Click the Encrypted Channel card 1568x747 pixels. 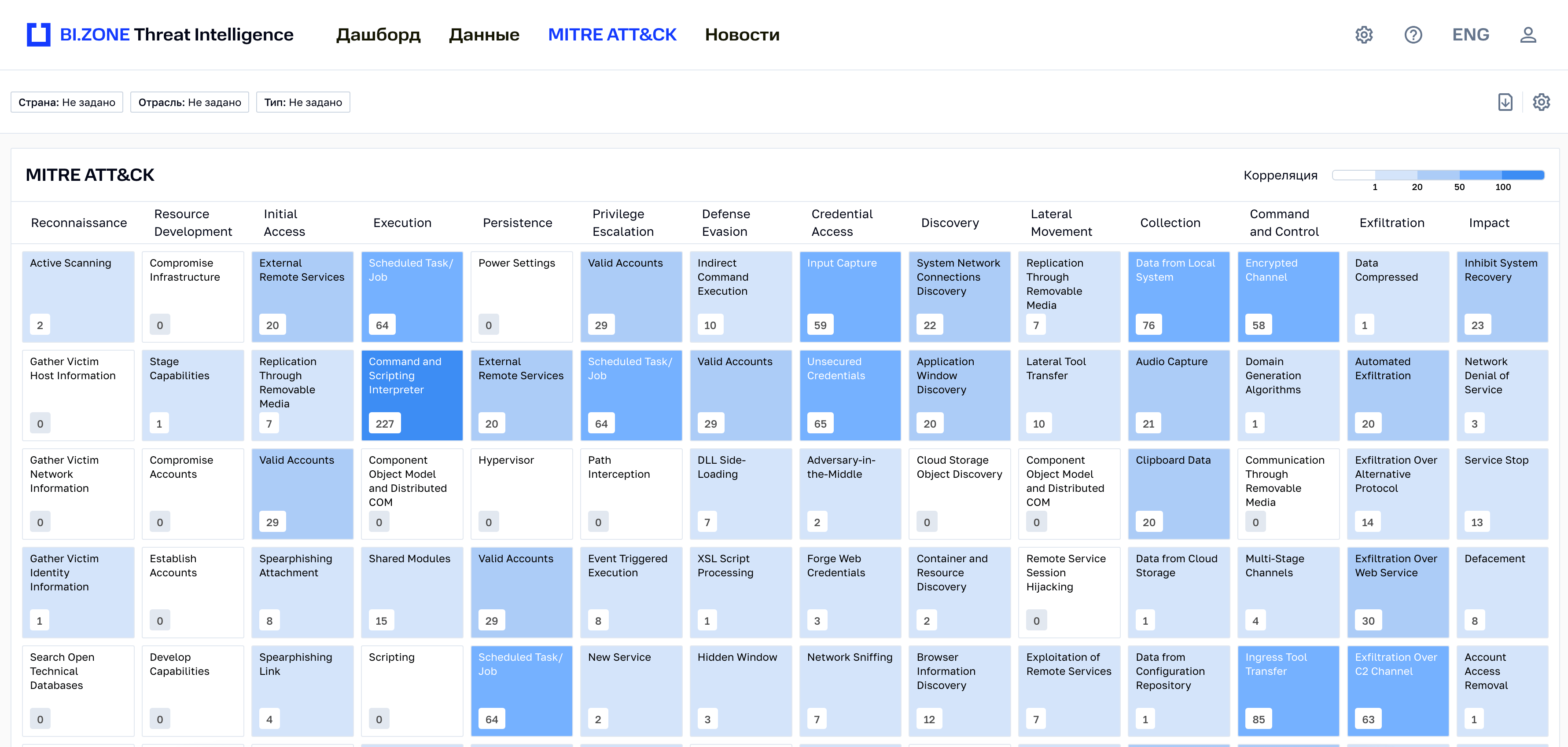(1288, 297)
